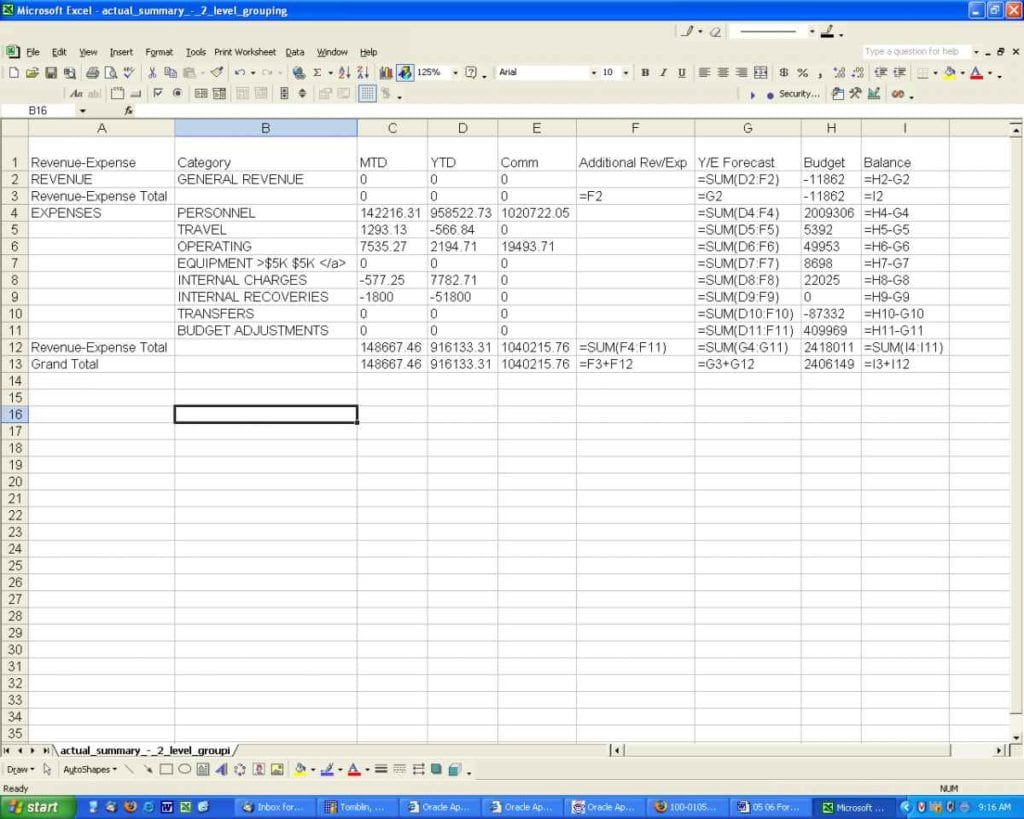Copy the selection using the Copy icon
This screenshot has height=819, width=1024.
click(170, 73)
